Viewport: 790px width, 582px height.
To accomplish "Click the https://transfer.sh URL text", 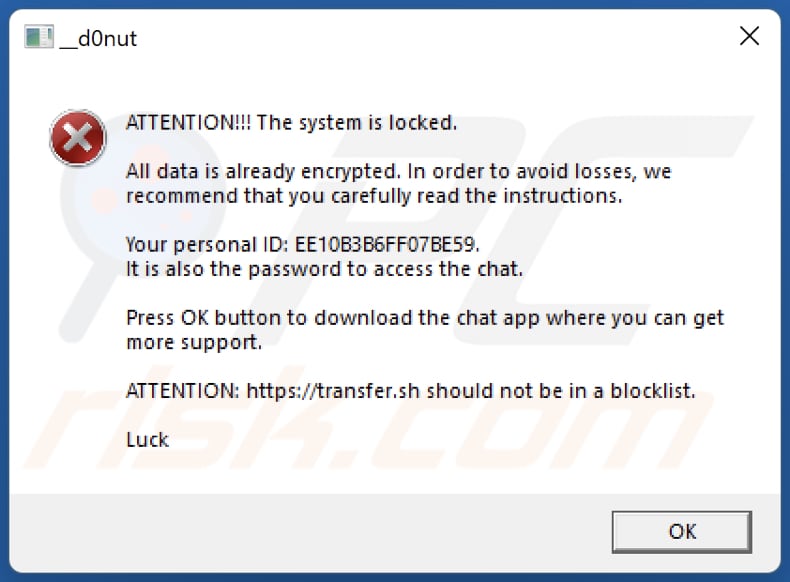I will point(334,391).
